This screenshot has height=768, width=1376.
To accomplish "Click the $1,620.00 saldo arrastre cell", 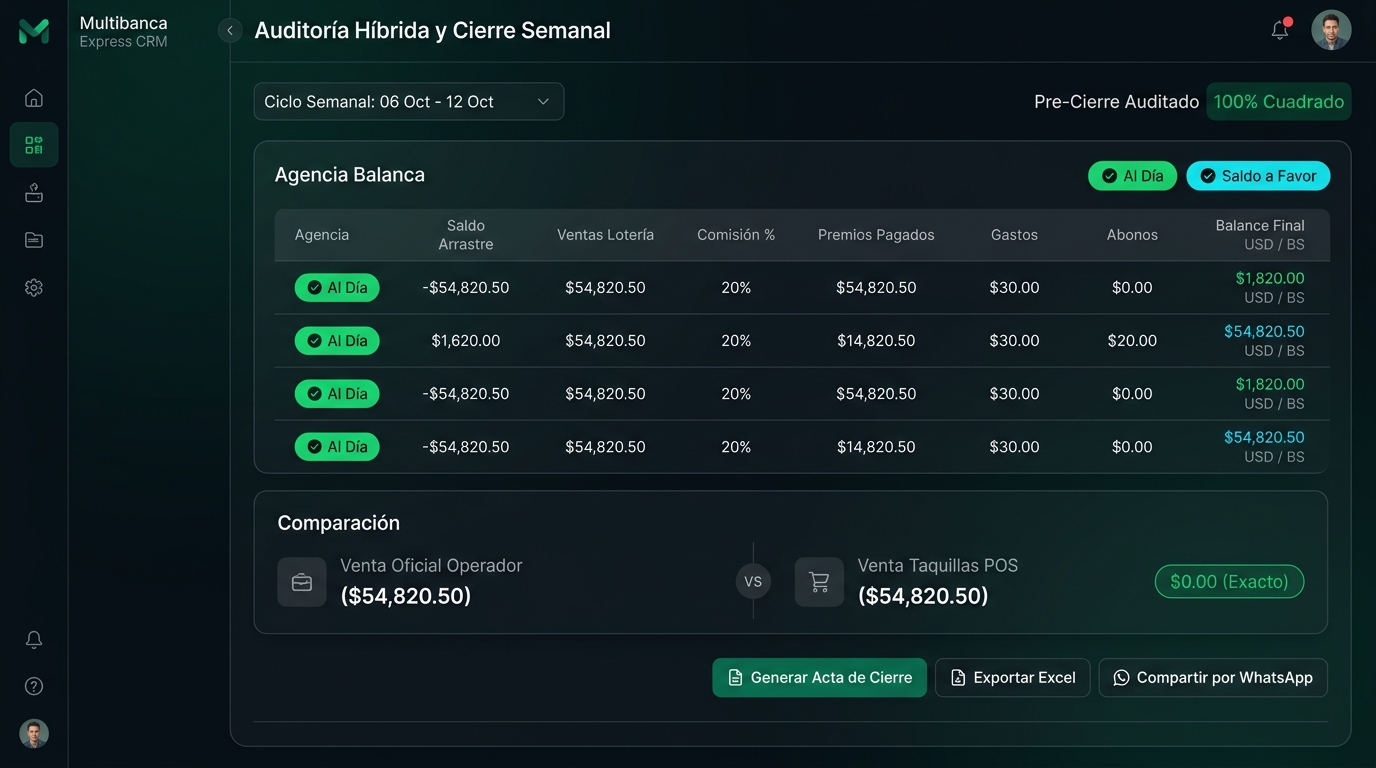I will click(466, 341).
